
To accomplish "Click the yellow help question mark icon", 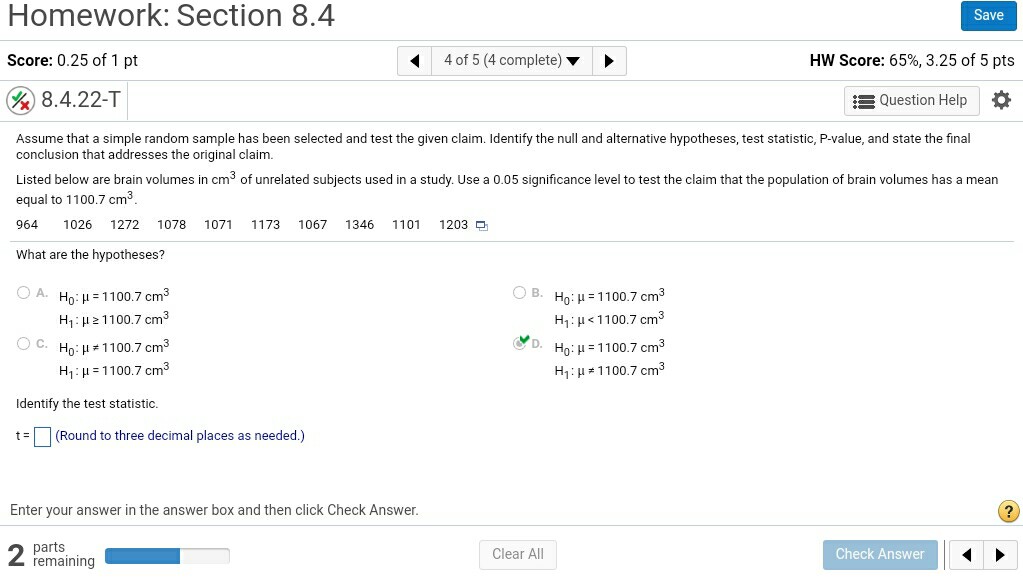I will [x=1009, y=512].
